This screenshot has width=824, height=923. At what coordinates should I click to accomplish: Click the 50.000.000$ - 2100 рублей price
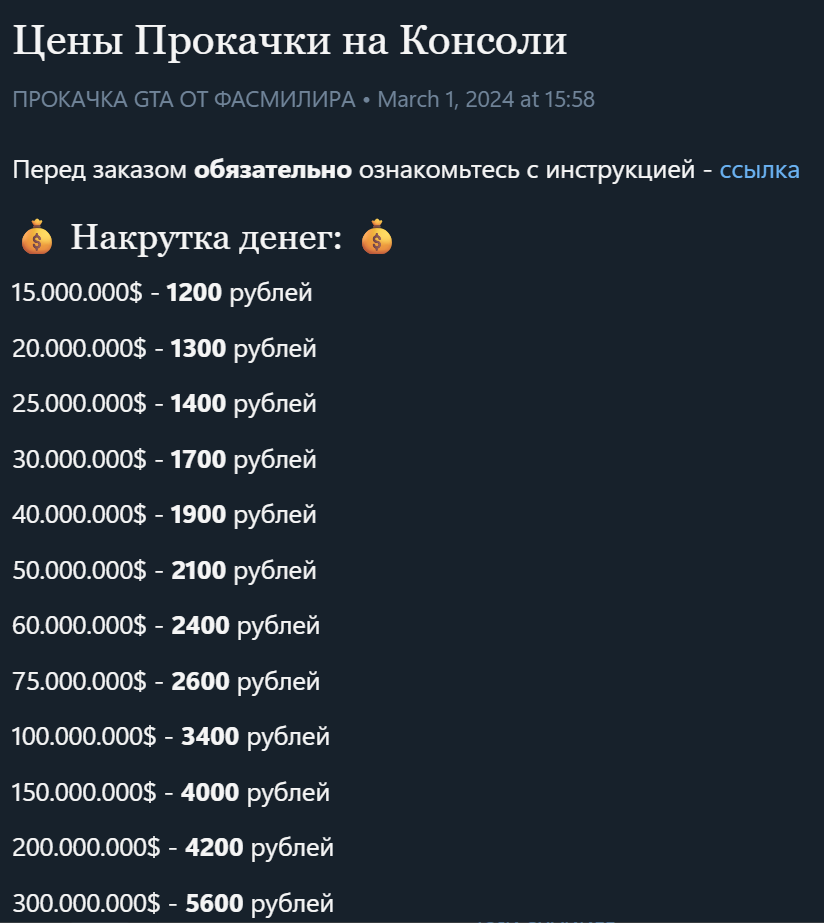(164, 571)
